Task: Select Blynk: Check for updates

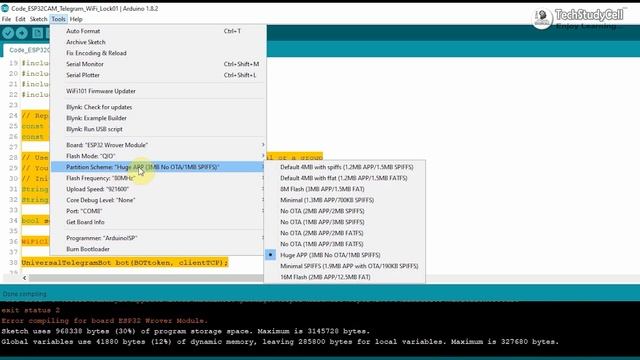Action: point(158,107)
